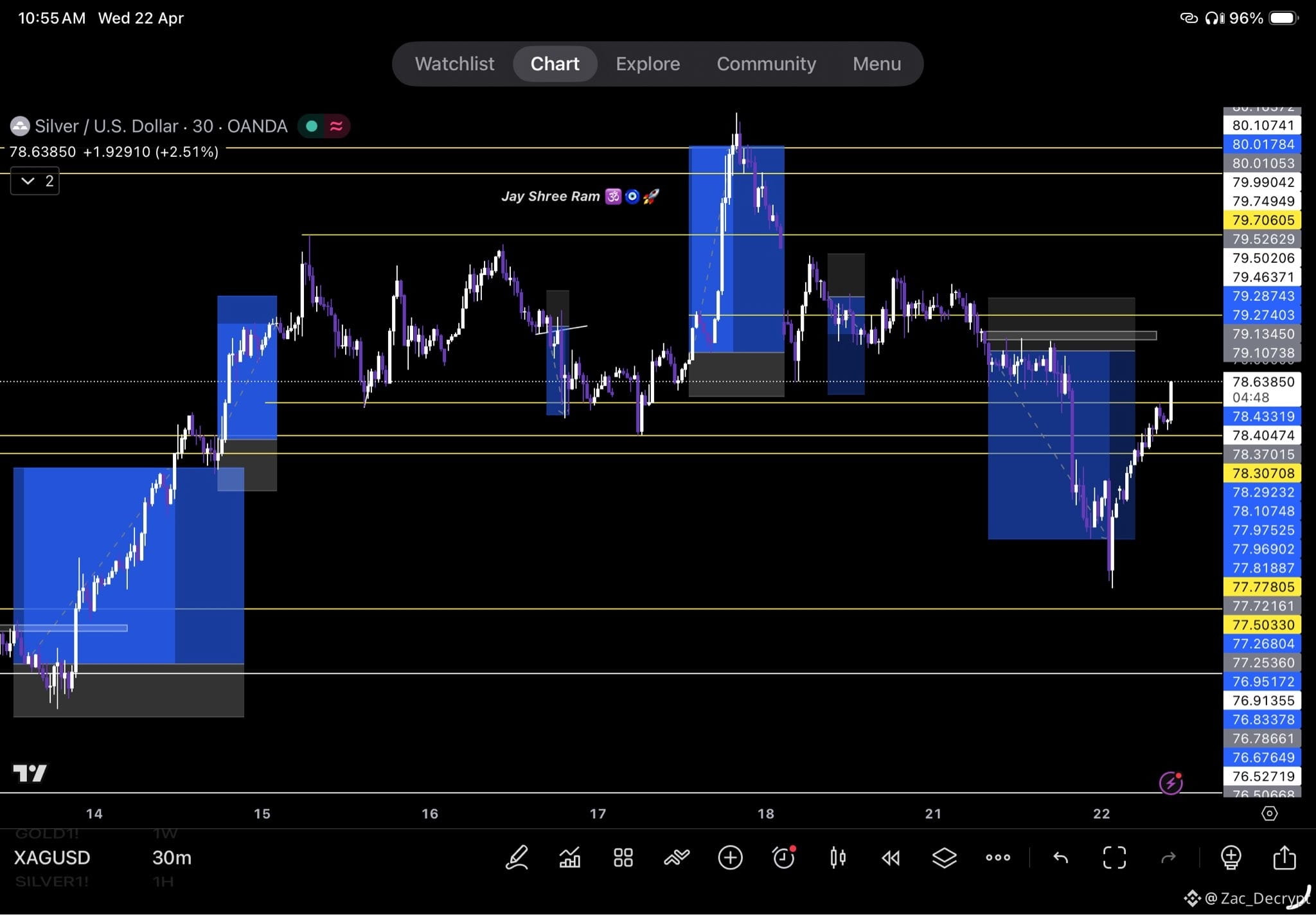Tap the share export icon

click(x=1285, y=857)
